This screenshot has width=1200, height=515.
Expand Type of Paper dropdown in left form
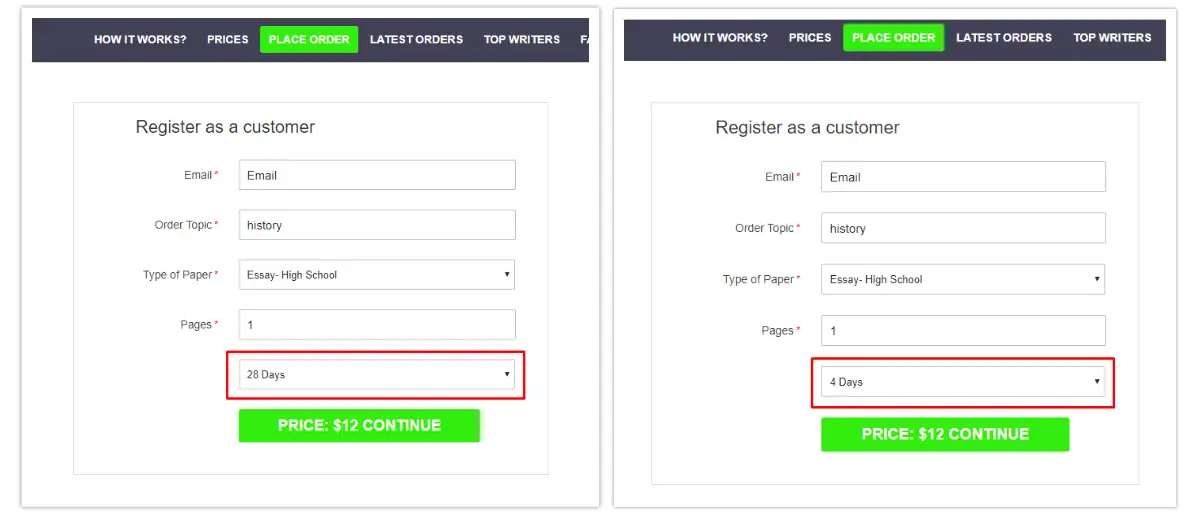pos(376,275)
